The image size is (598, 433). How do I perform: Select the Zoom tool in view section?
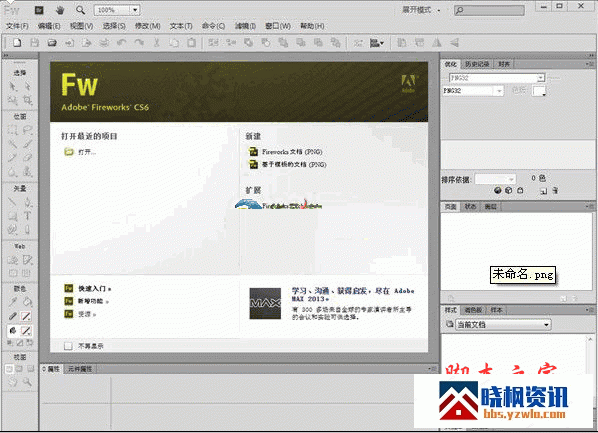point(27,381)
